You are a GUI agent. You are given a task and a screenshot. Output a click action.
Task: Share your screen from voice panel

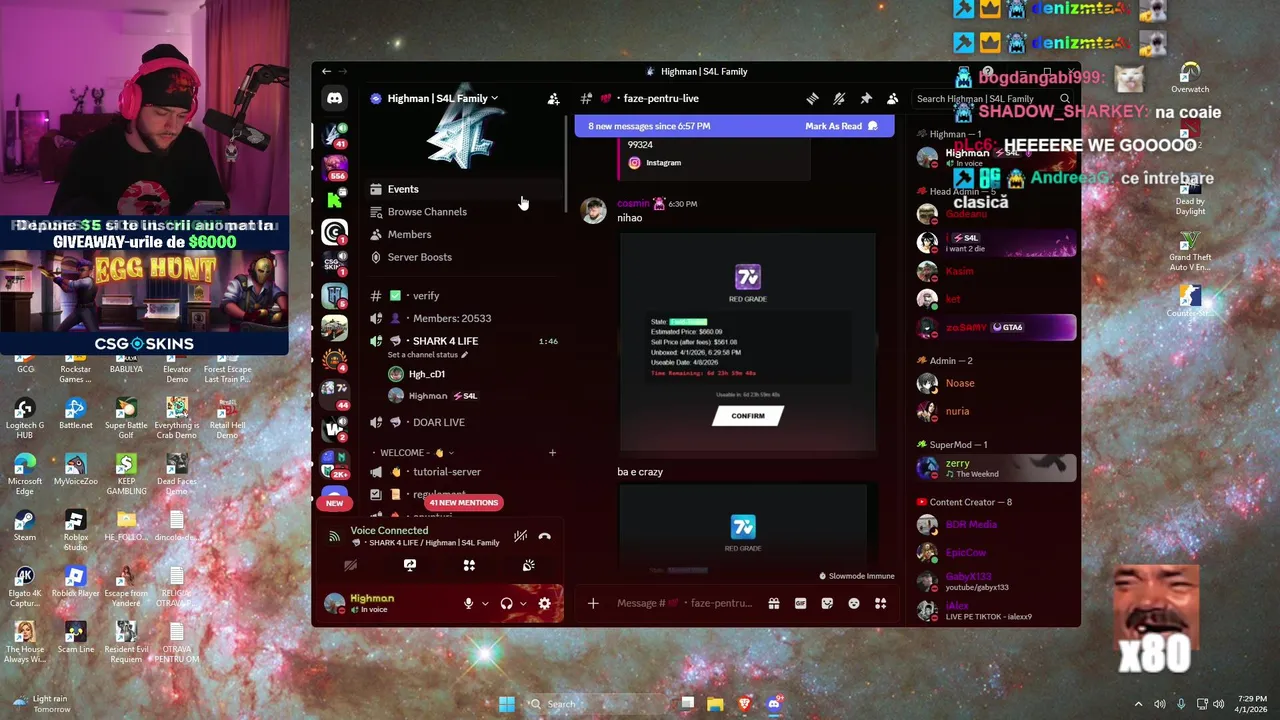coord(410,565)
